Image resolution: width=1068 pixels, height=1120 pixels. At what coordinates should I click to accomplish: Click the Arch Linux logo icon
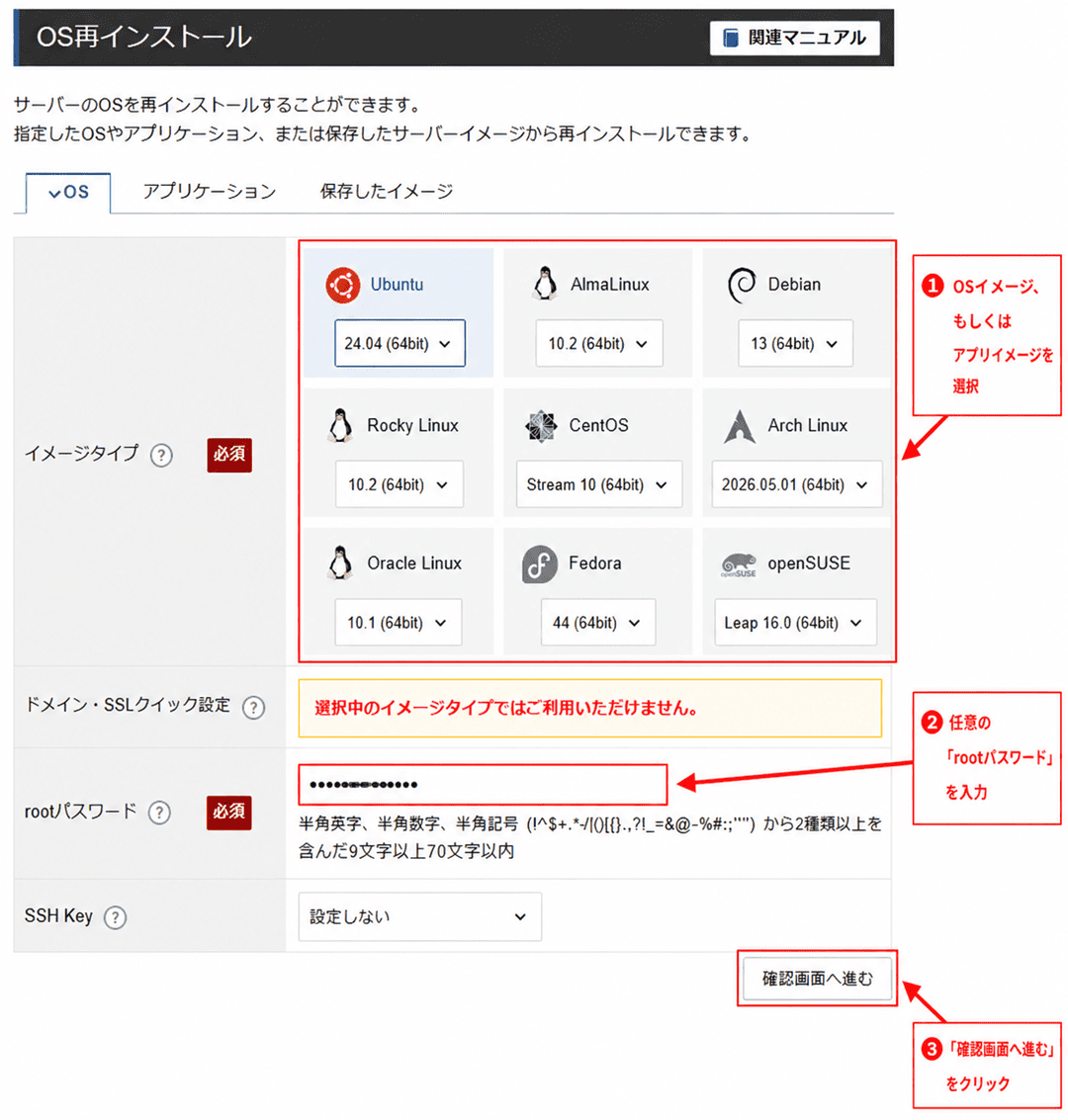point(740,426)
